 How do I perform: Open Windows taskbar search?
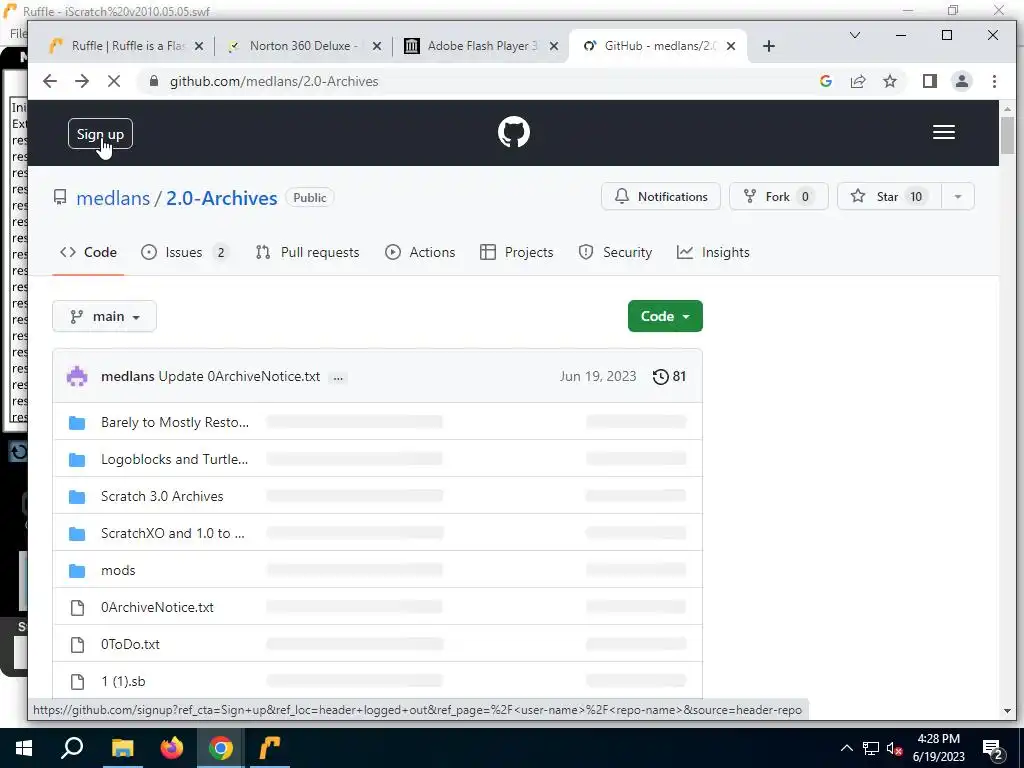[72, 748]
